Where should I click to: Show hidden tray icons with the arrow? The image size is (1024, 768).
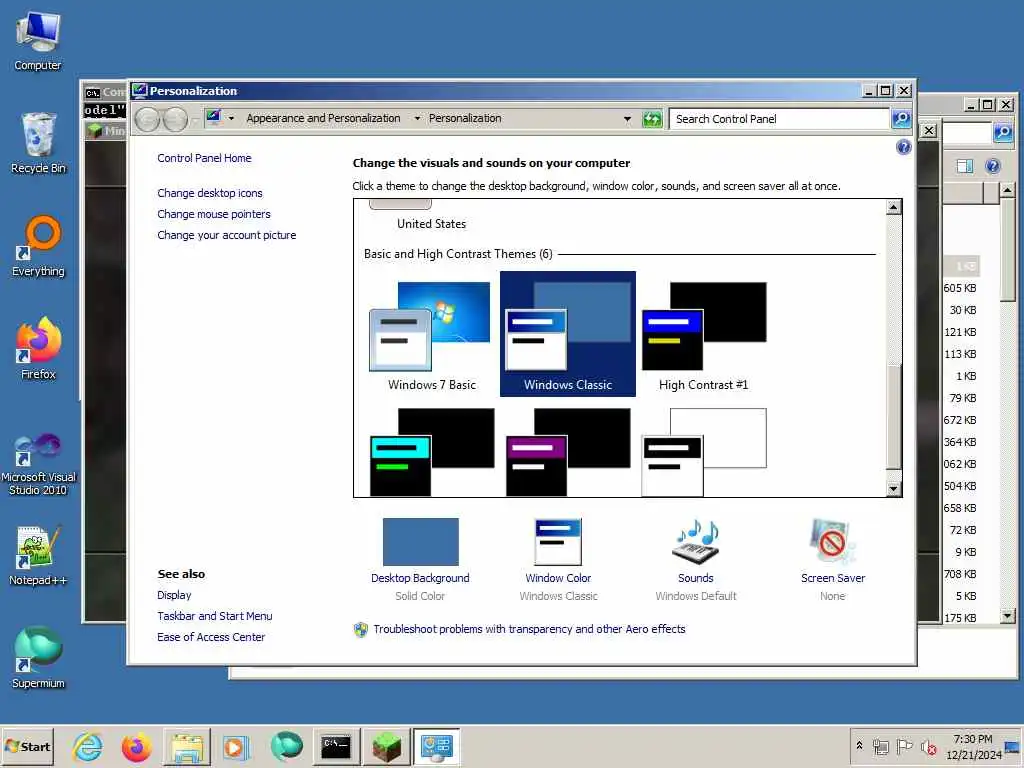coord(859,746)
